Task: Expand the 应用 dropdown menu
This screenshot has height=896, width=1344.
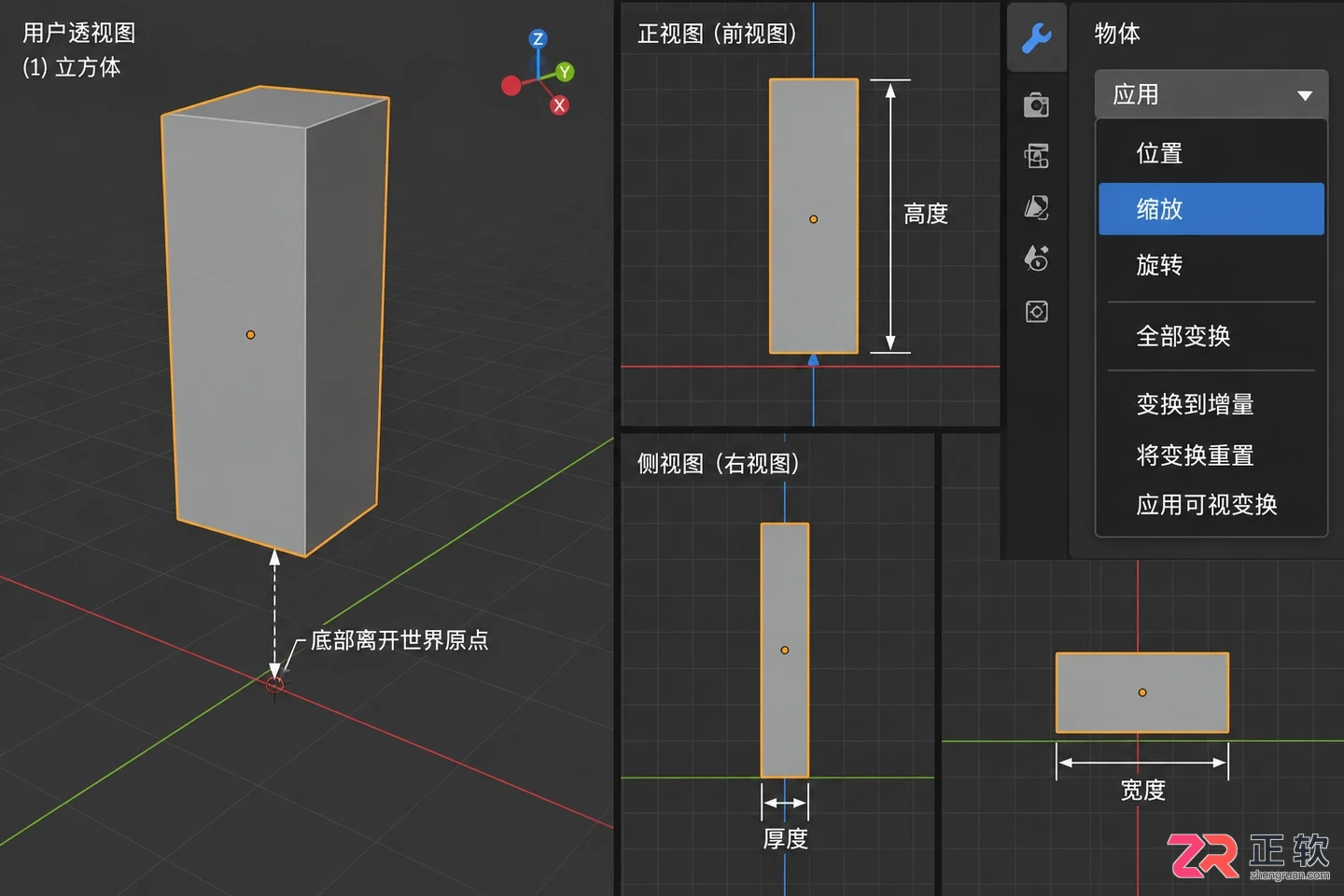Action: pos(1211,94)
